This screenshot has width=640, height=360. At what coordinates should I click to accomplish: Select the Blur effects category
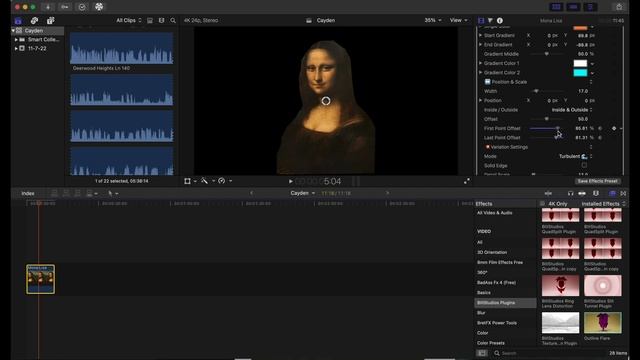click(x=481, y=313)
